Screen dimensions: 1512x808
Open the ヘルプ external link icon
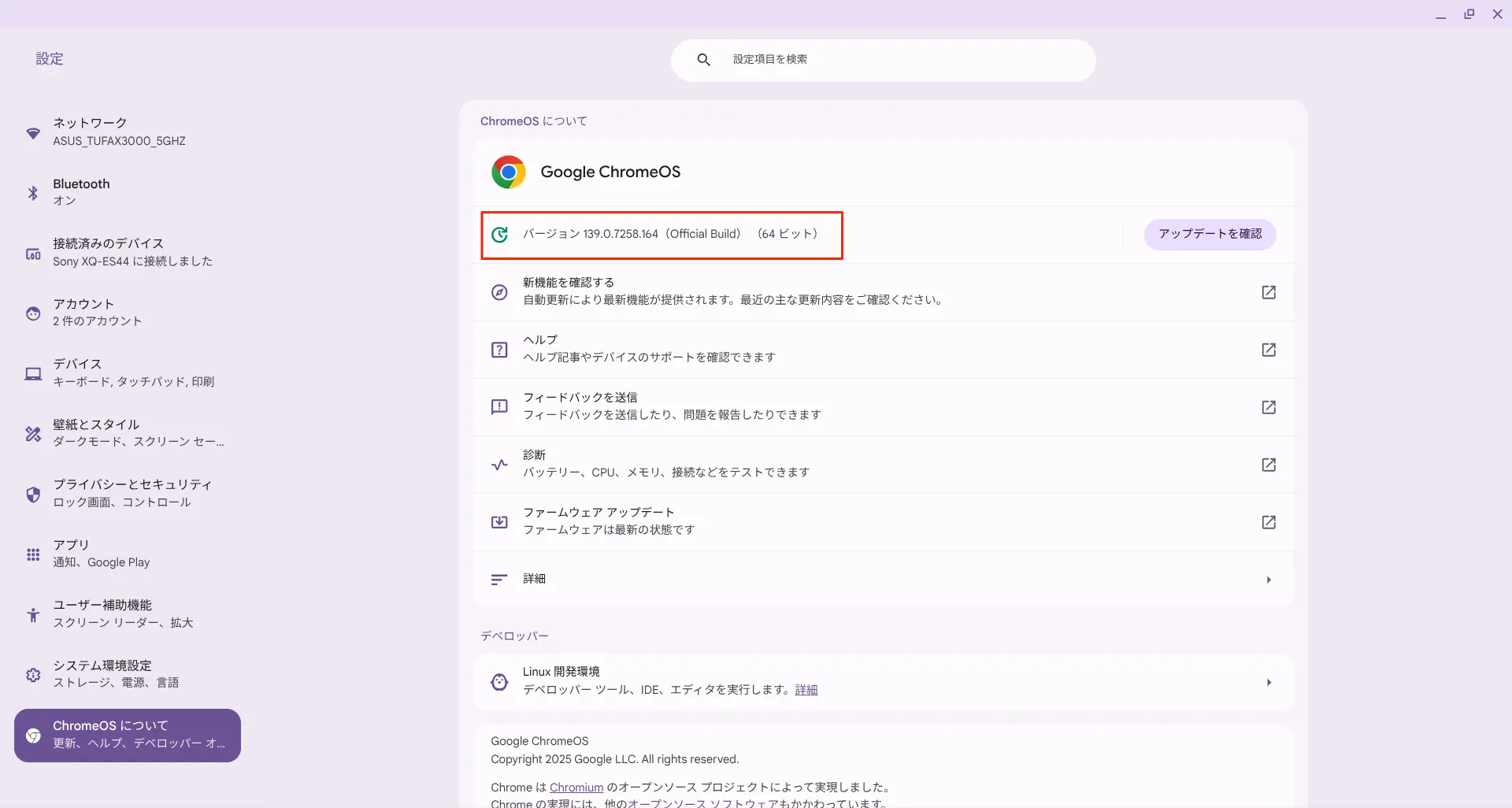(1268, 350)
